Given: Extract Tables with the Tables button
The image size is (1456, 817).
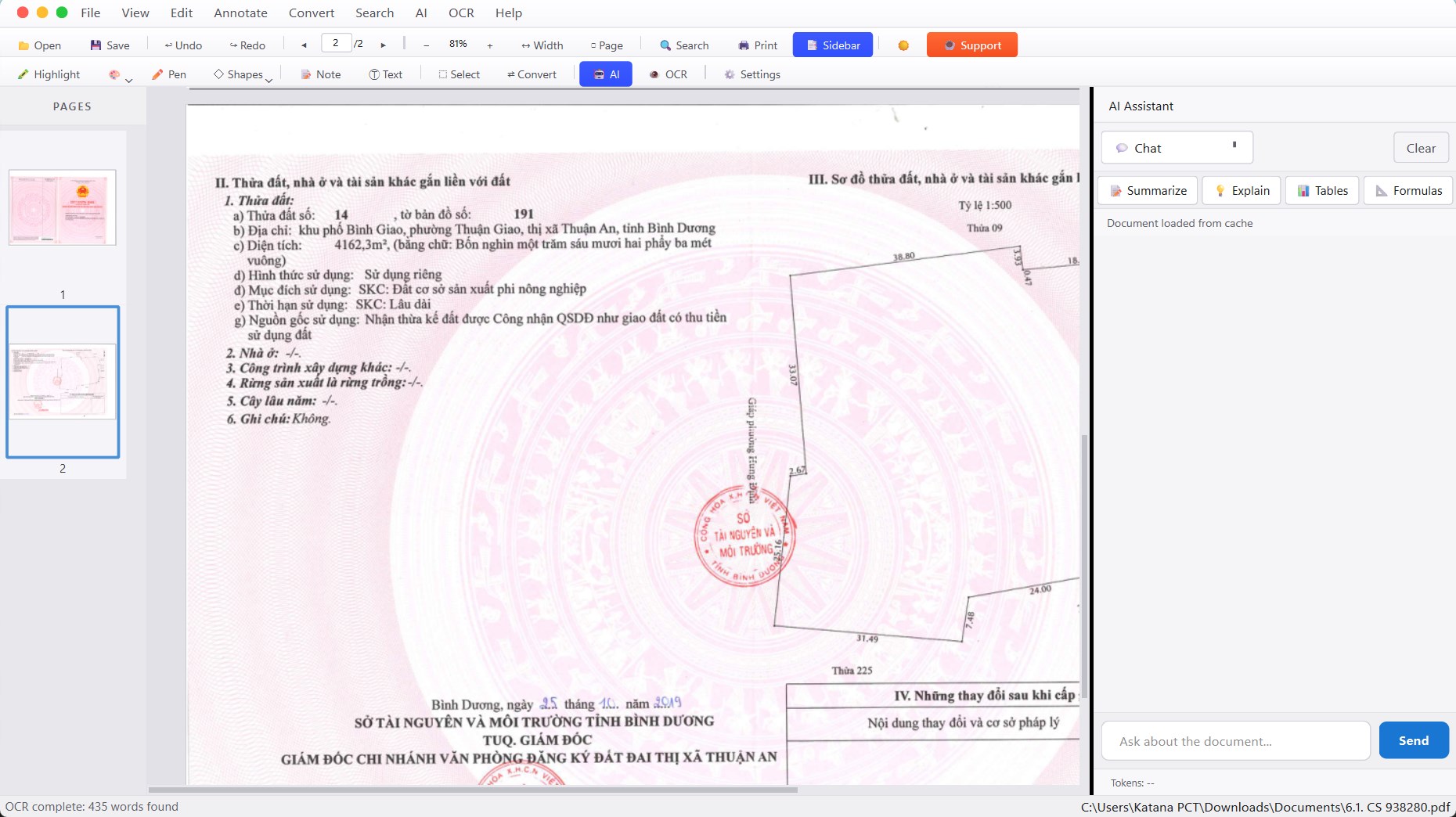Looking at the screenshot, I should (1323, 191).
